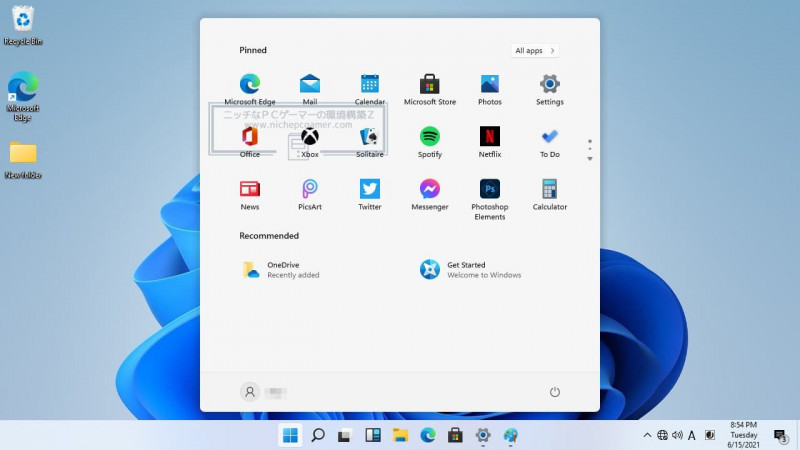The width and height of the screenshot is (800, 450).
Task: Open Task View on the taskbar
Action: coord(345,435)
